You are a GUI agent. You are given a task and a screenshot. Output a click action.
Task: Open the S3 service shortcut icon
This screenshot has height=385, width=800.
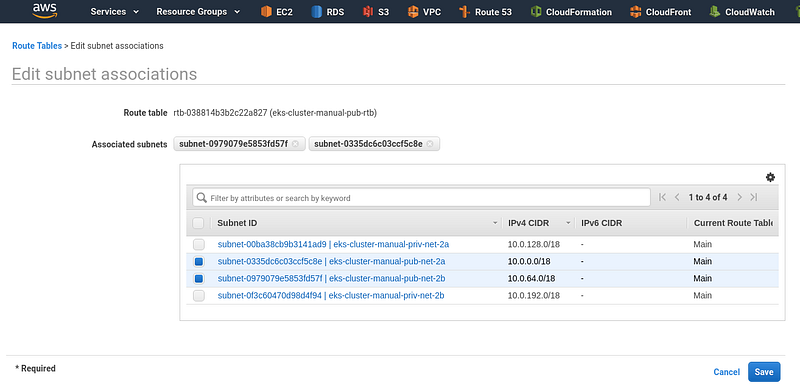368,12
